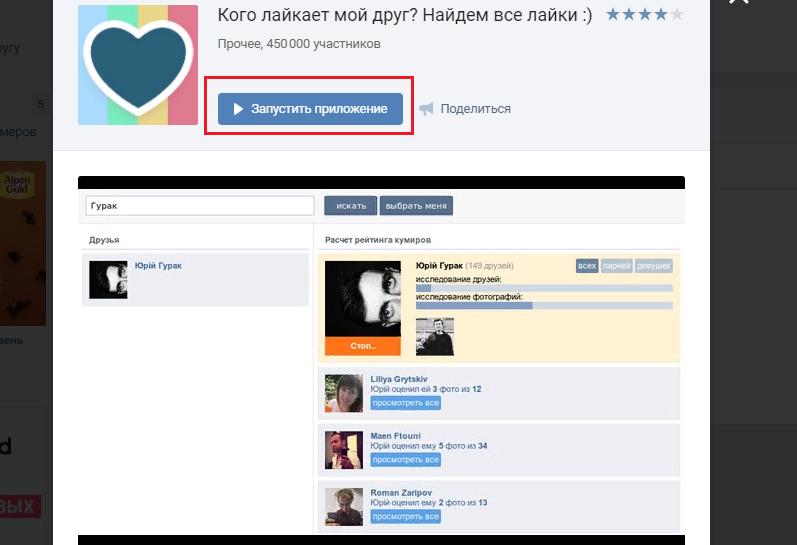Viewport: 797px width, 545px height.
Task: Click просмотреть все under Maen Ftouni
Action: pos(405,460)
